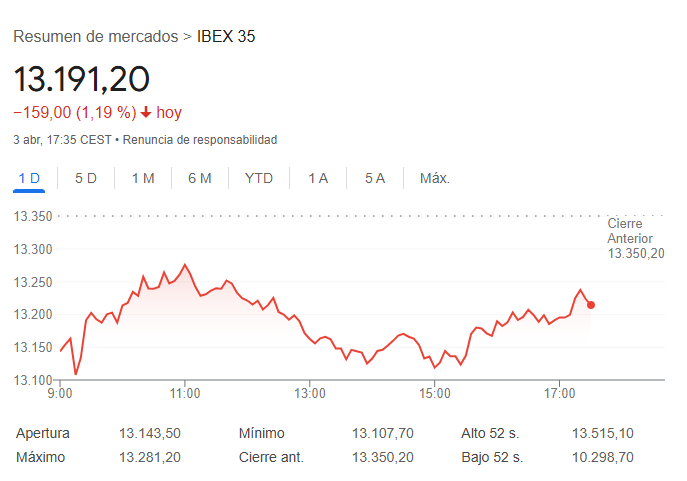Click the Apertura value 13.143,50
Screen dimensions: 687x481
pos(150,433)
